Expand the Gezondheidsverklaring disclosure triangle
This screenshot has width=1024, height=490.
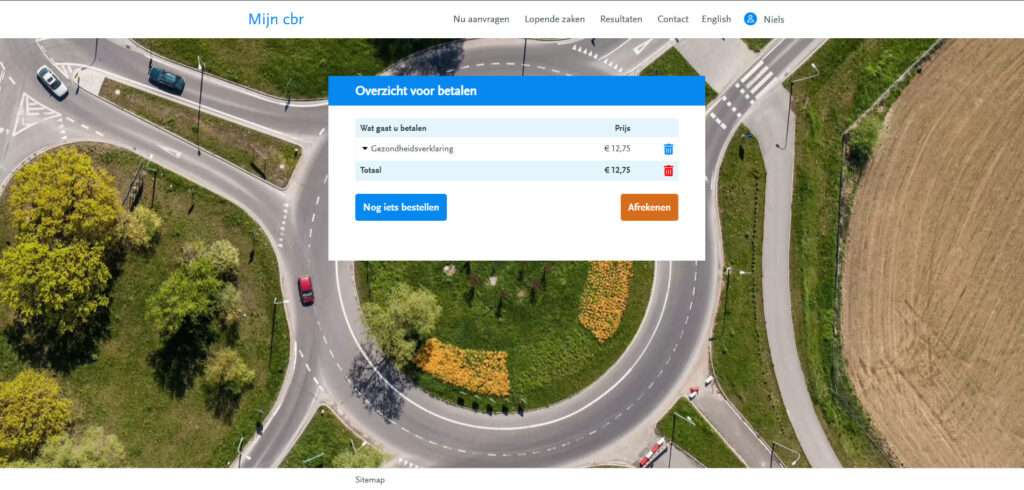pyautogui.click(x=365, y=149)
